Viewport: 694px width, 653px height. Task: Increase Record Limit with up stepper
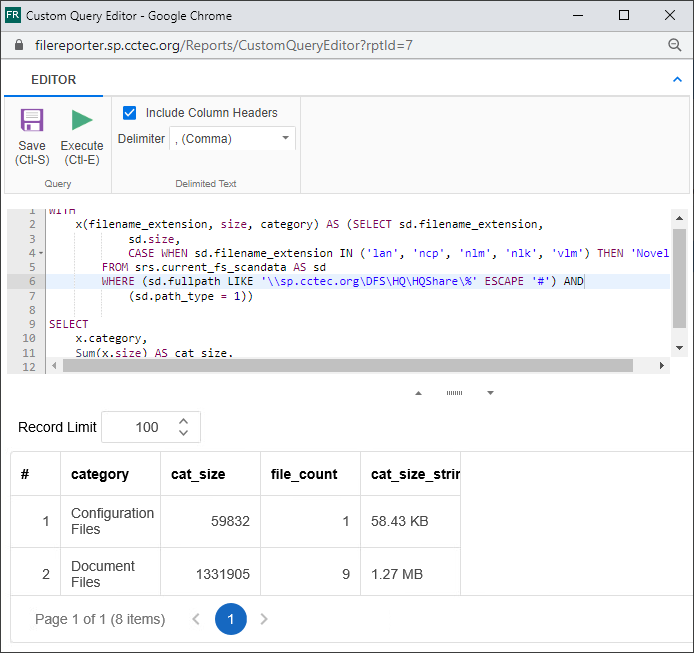[183, 421]
